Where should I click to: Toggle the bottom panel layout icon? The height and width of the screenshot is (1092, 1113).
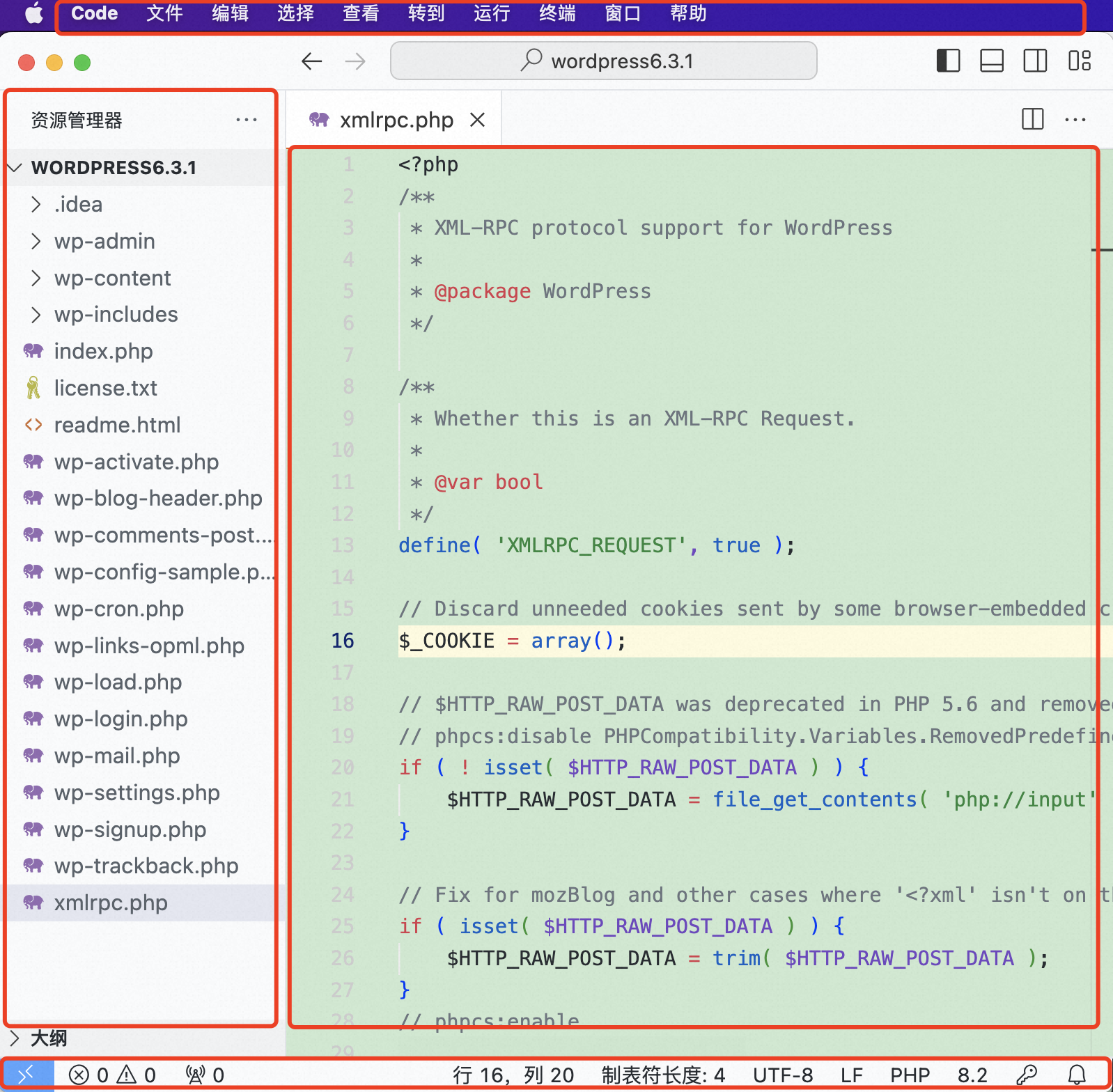point(992,61)
